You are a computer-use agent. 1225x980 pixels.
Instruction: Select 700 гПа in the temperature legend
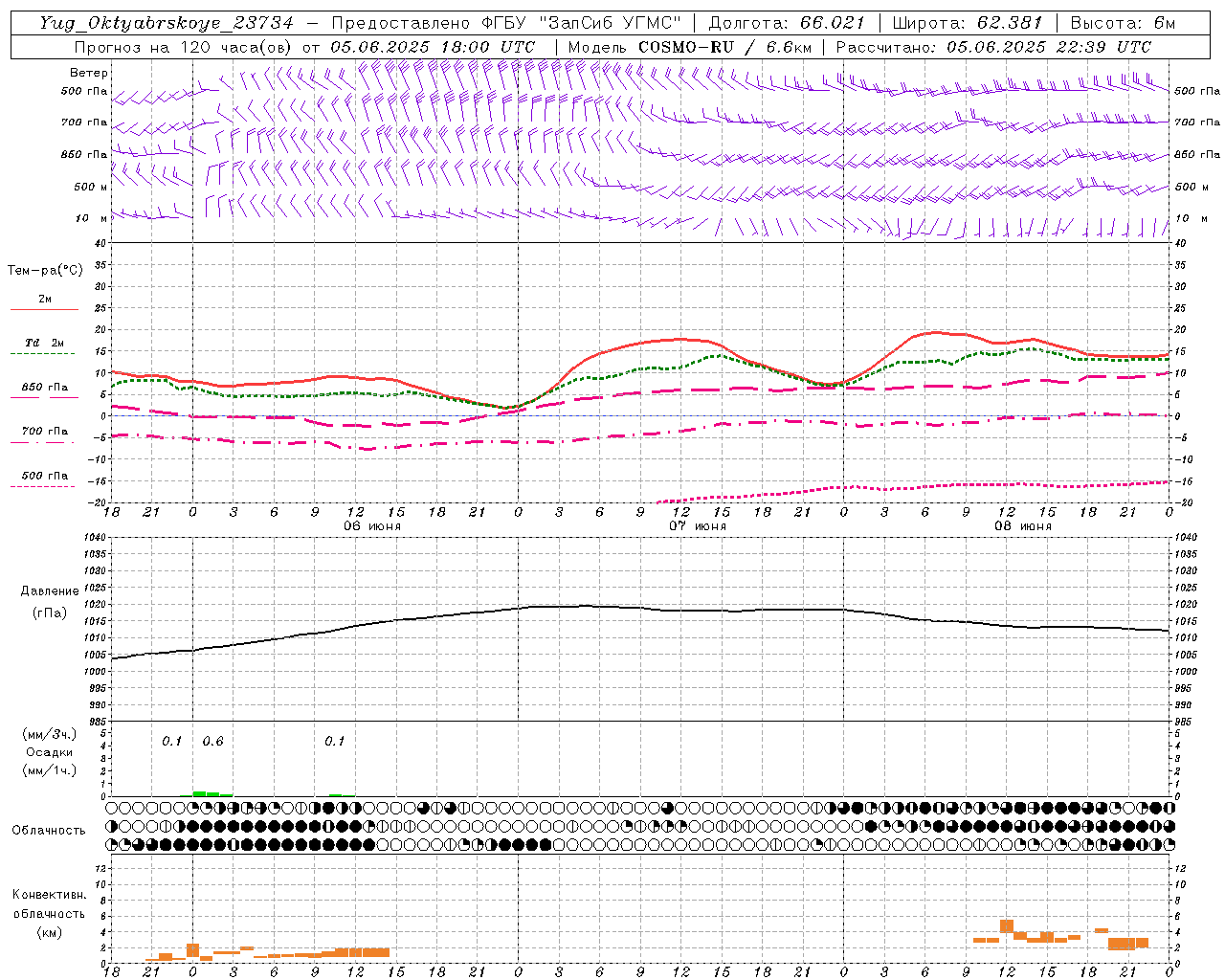pos(45,432)
